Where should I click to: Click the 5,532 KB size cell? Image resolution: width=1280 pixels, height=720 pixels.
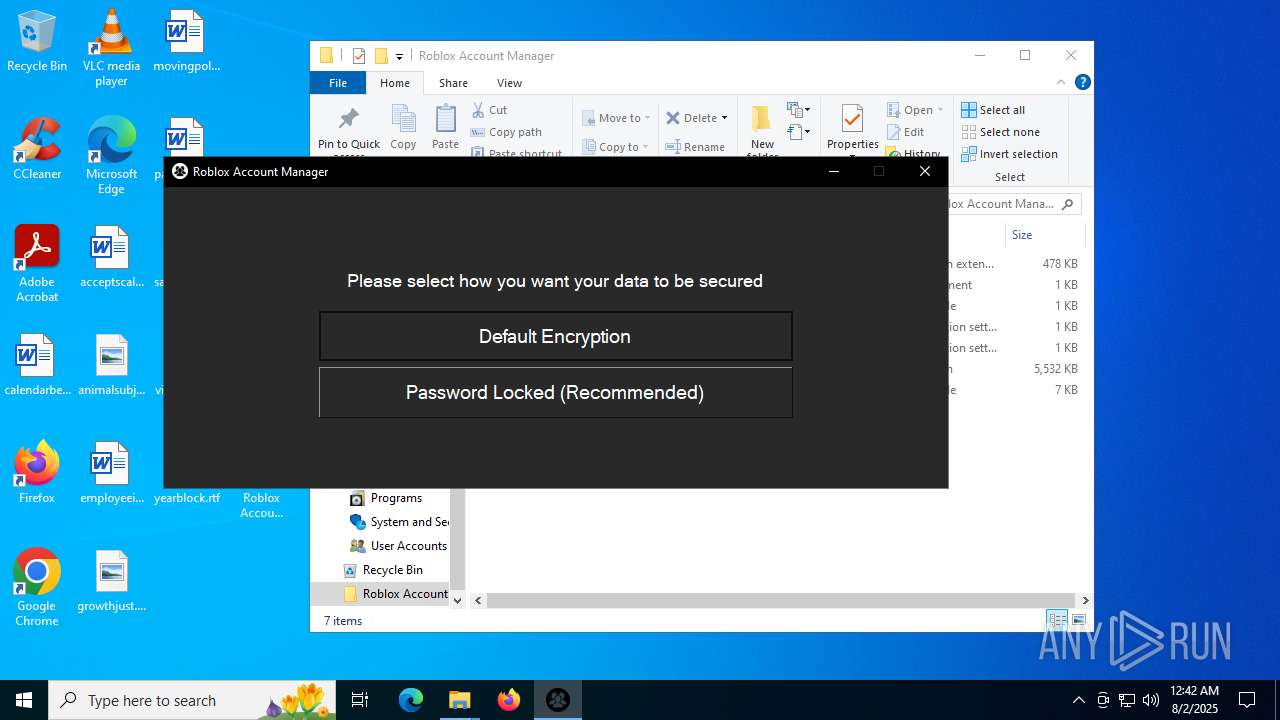point(1055,369)
